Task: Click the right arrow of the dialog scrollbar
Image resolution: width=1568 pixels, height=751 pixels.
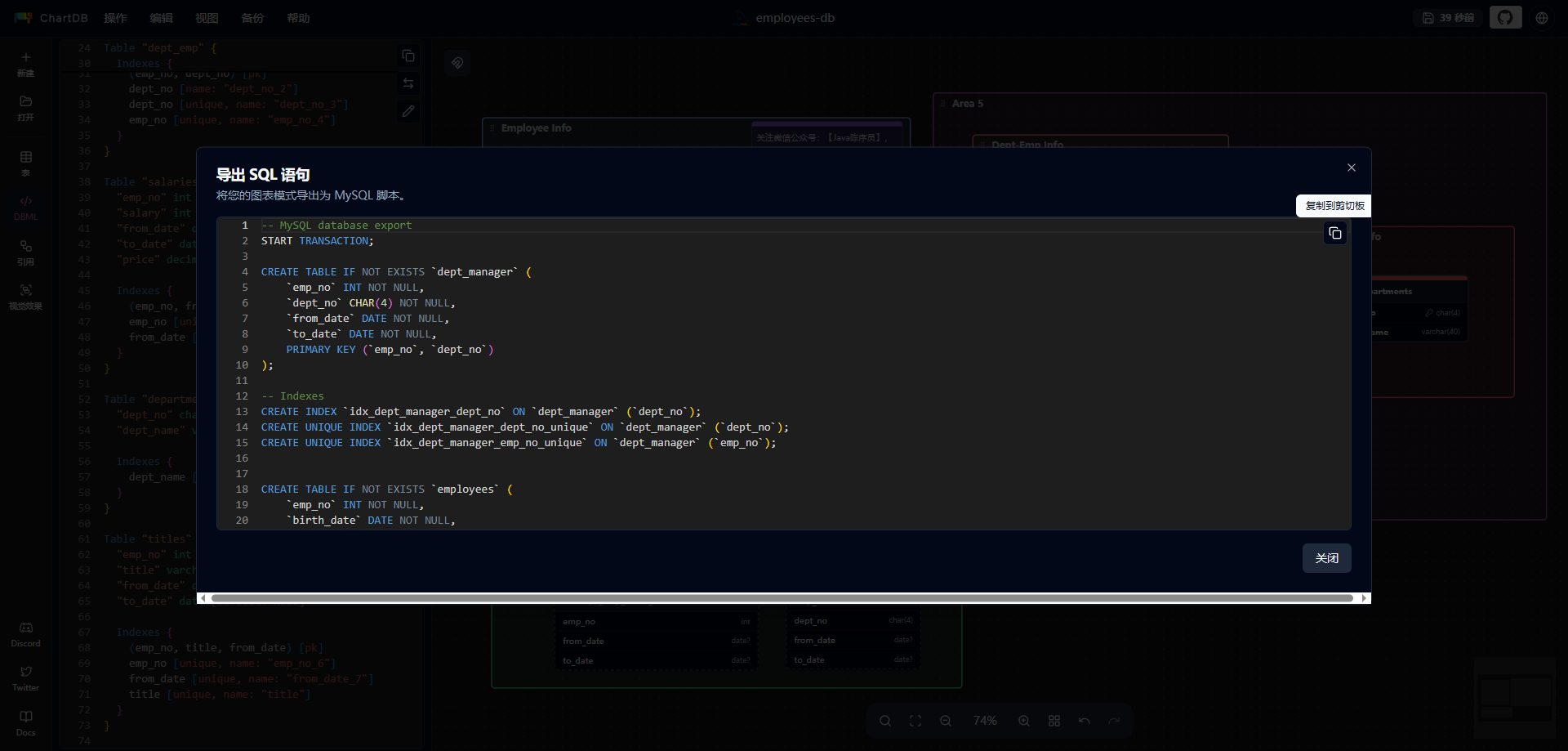Action: [1364, 598]
